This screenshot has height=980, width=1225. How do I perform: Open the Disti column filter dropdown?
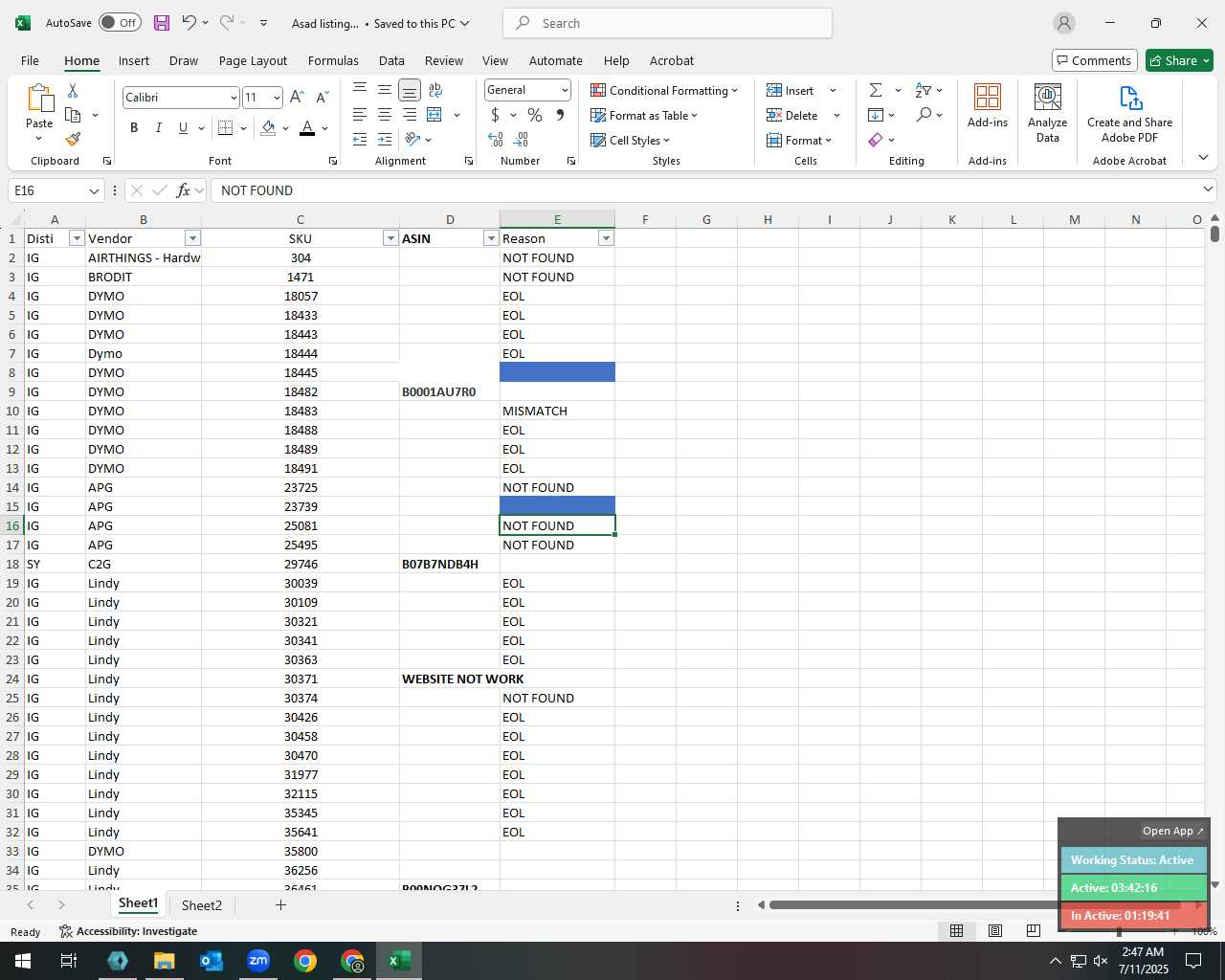(77, 238)
